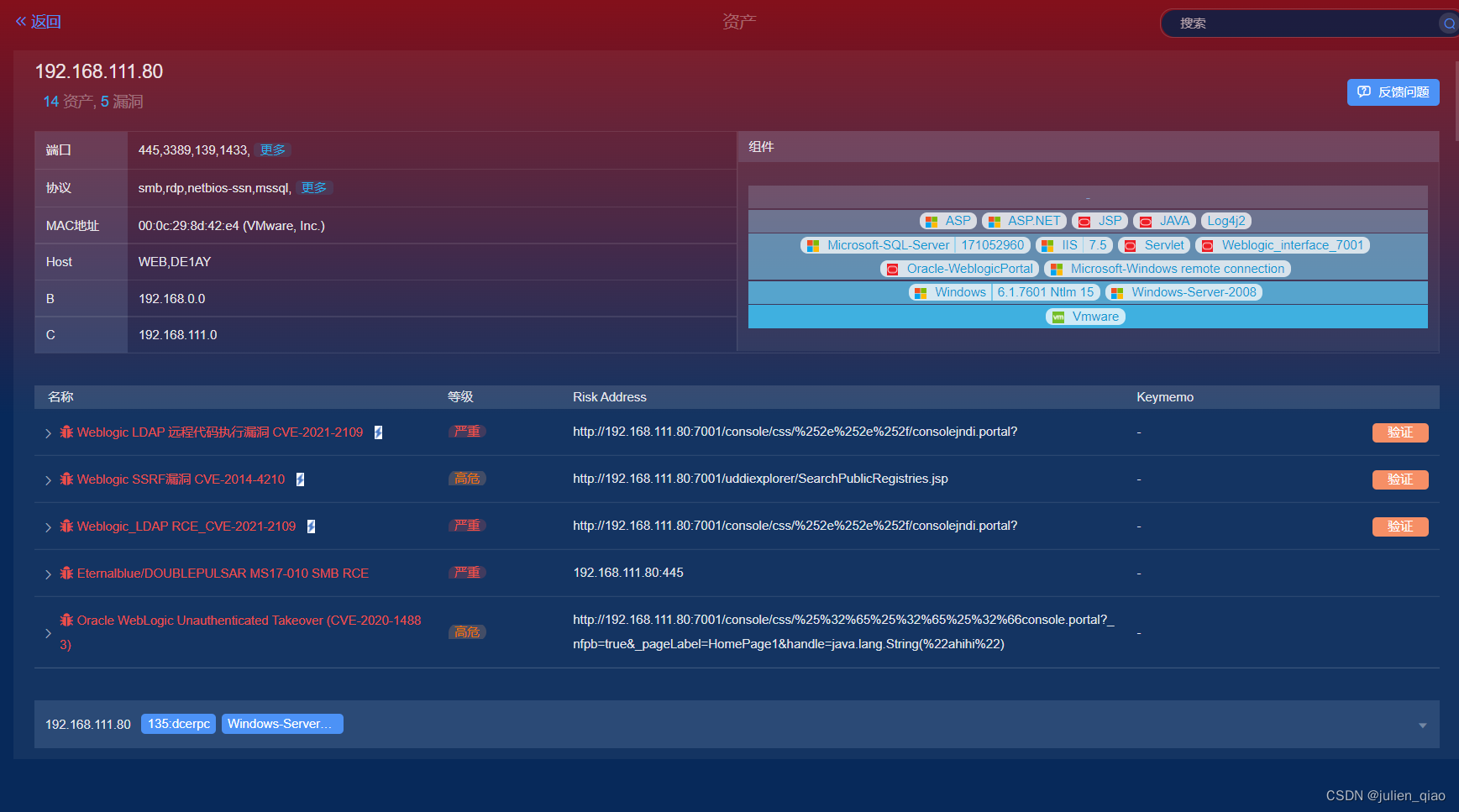Viewport: 1459px width, 812px height.
Task: Go back via the 返回 link
Action: coord(38,22)
